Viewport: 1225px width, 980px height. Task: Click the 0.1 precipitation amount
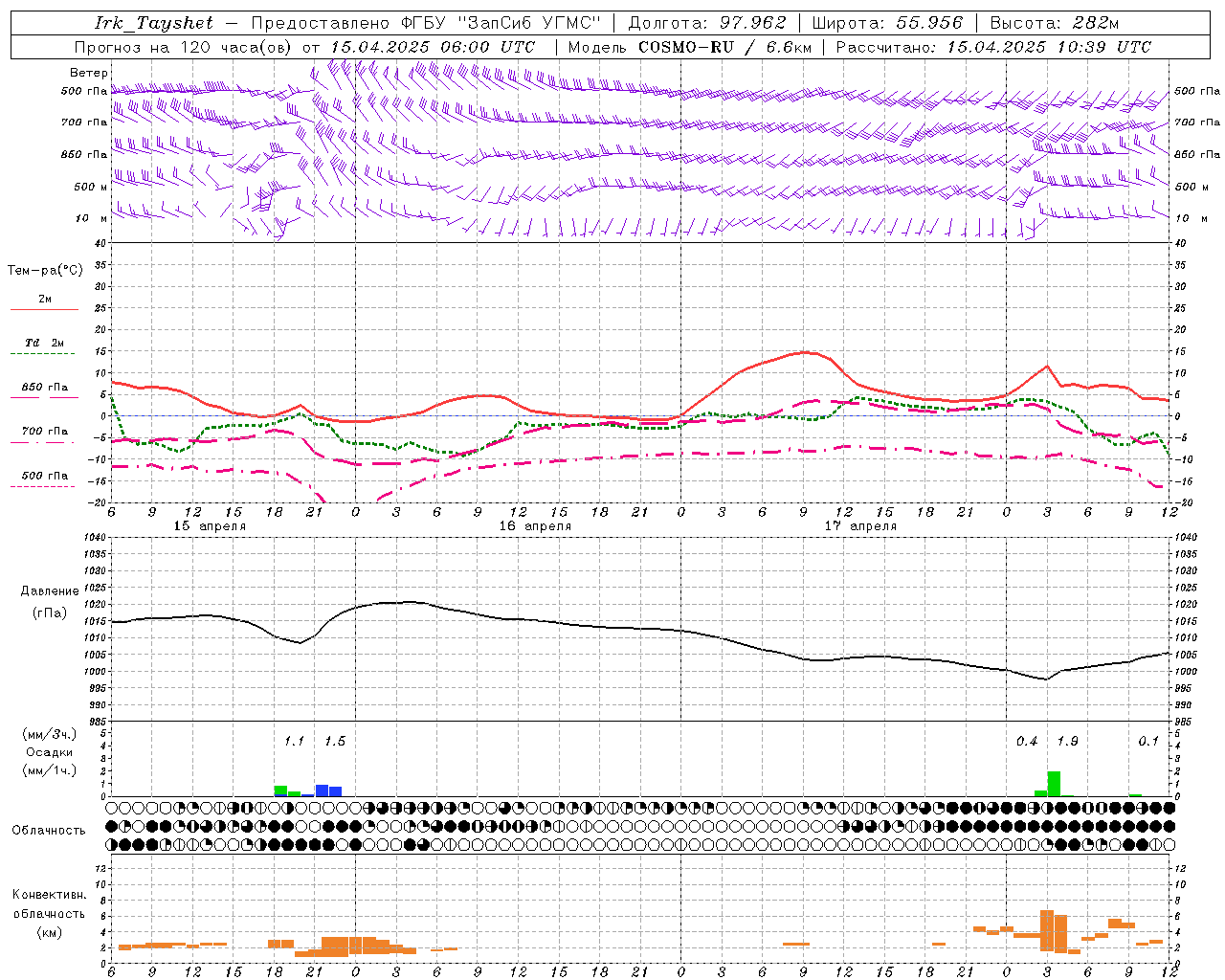click(1148, 742)
